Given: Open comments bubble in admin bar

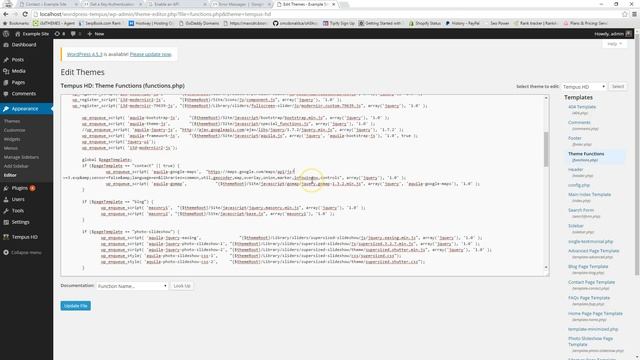Looking at the screenshot, I should pyautogui.click(x=76, y=34).
